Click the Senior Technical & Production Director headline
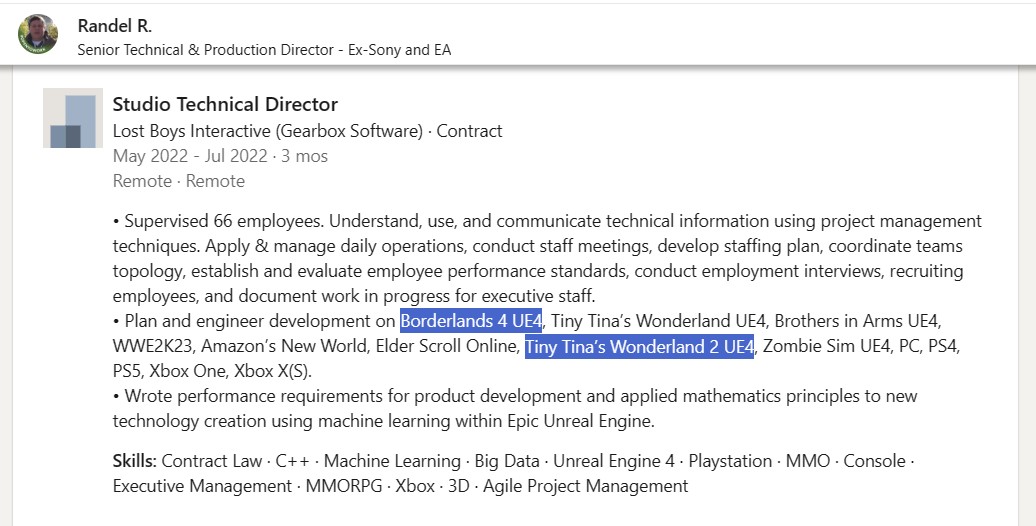The image size is (1036, 526). click(x=264, y=49)
